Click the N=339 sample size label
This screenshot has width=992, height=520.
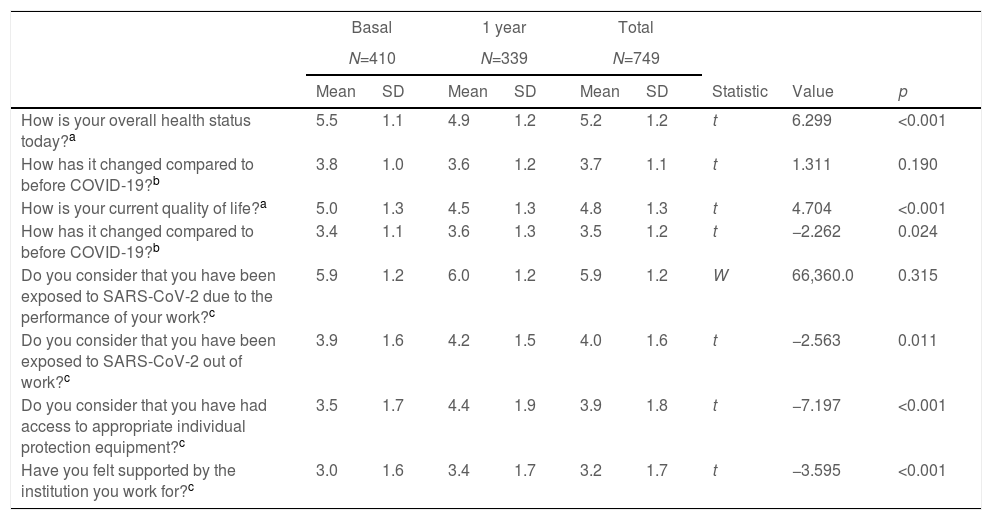tap(503, 59)
